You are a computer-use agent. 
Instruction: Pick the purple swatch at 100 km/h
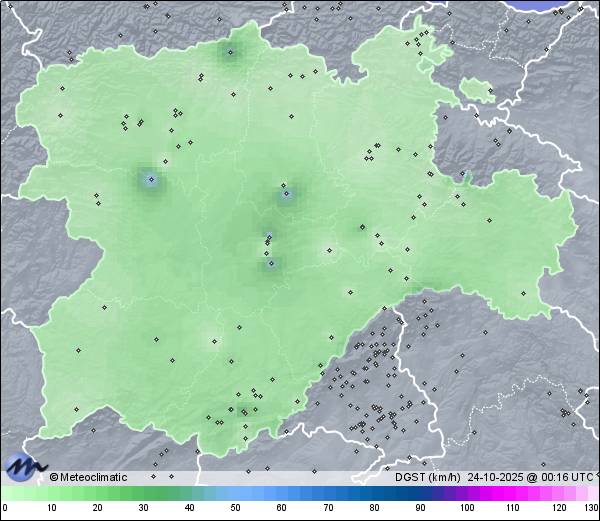(x=467, y=493)
